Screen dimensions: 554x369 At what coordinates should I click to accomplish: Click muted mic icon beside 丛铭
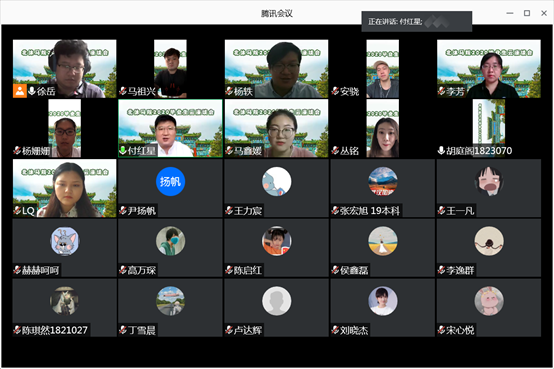335,151
